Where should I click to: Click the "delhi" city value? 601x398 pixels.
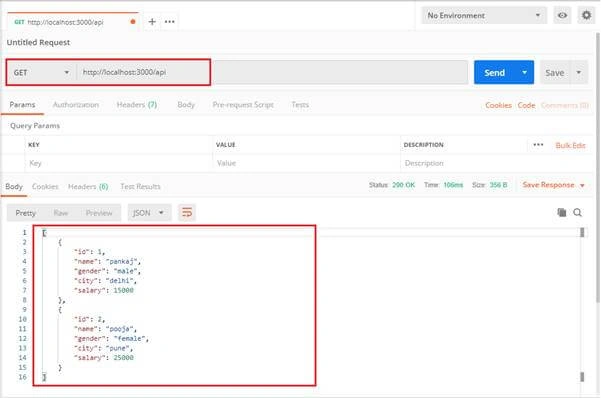pyautogui.click(x=119, y=281)
